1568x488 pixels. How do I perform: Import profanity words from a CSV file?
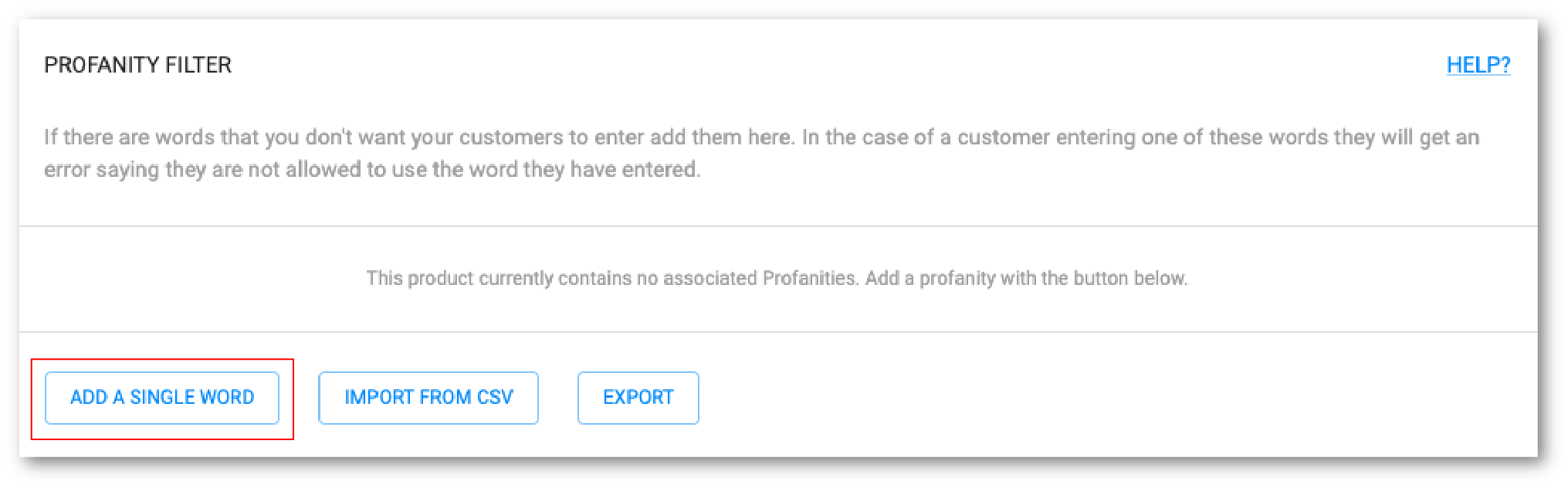(428, 398)
